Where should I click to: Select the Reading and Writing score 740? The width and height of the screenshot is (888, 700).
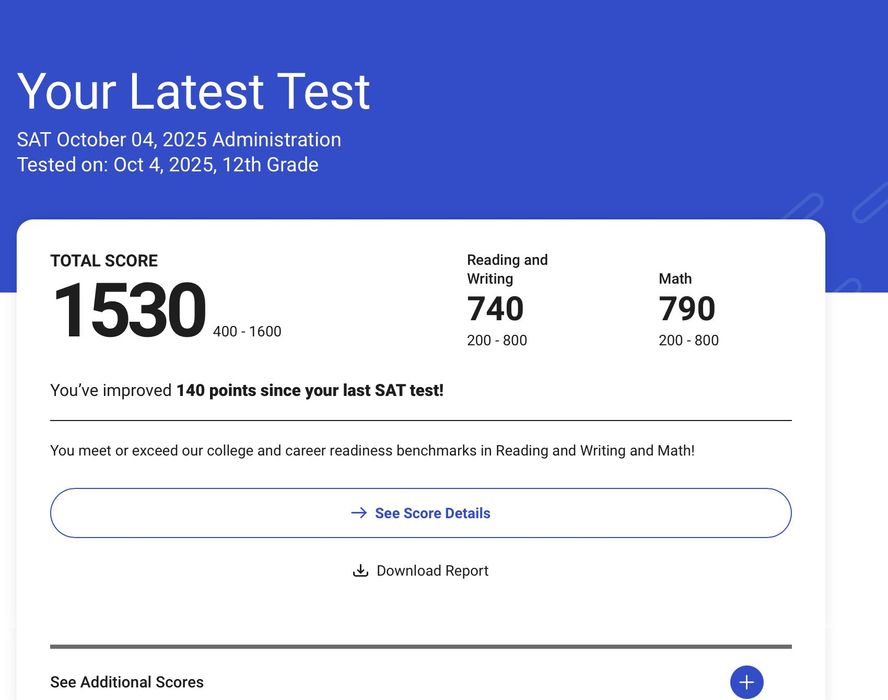tap(495, 309)
